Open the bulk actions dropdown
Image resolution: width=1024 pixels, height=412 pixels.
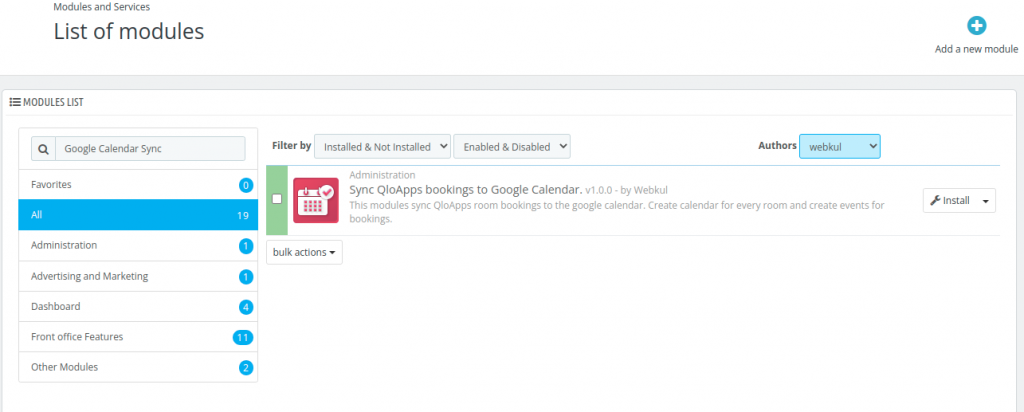304,252
